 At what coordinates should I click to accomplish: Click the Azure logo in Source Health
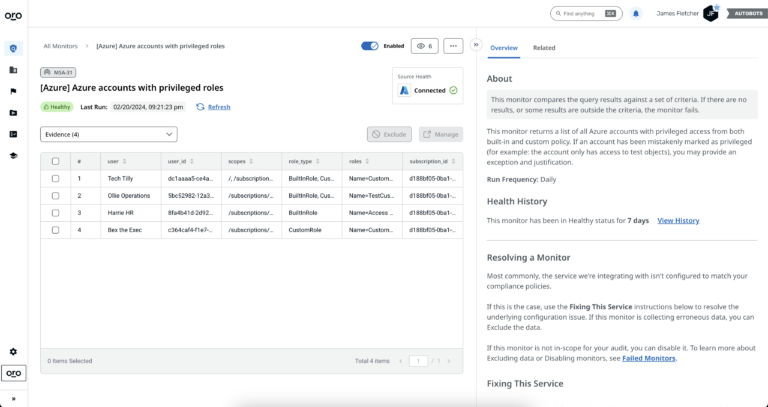(404, 91)
